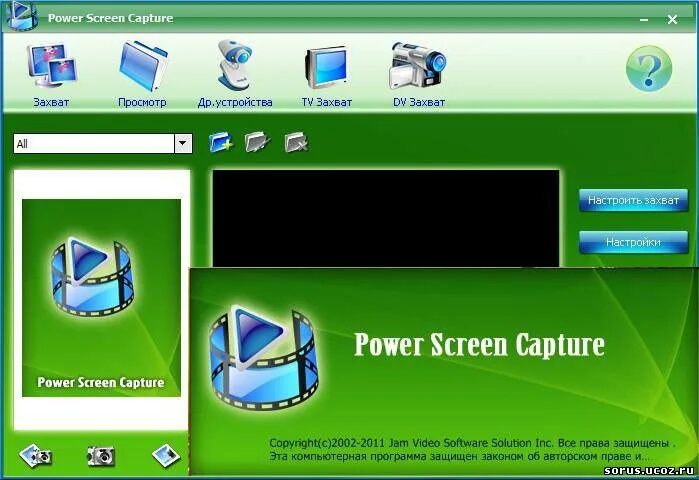
Task: Click the picture diamond icon
Action: 165,455
